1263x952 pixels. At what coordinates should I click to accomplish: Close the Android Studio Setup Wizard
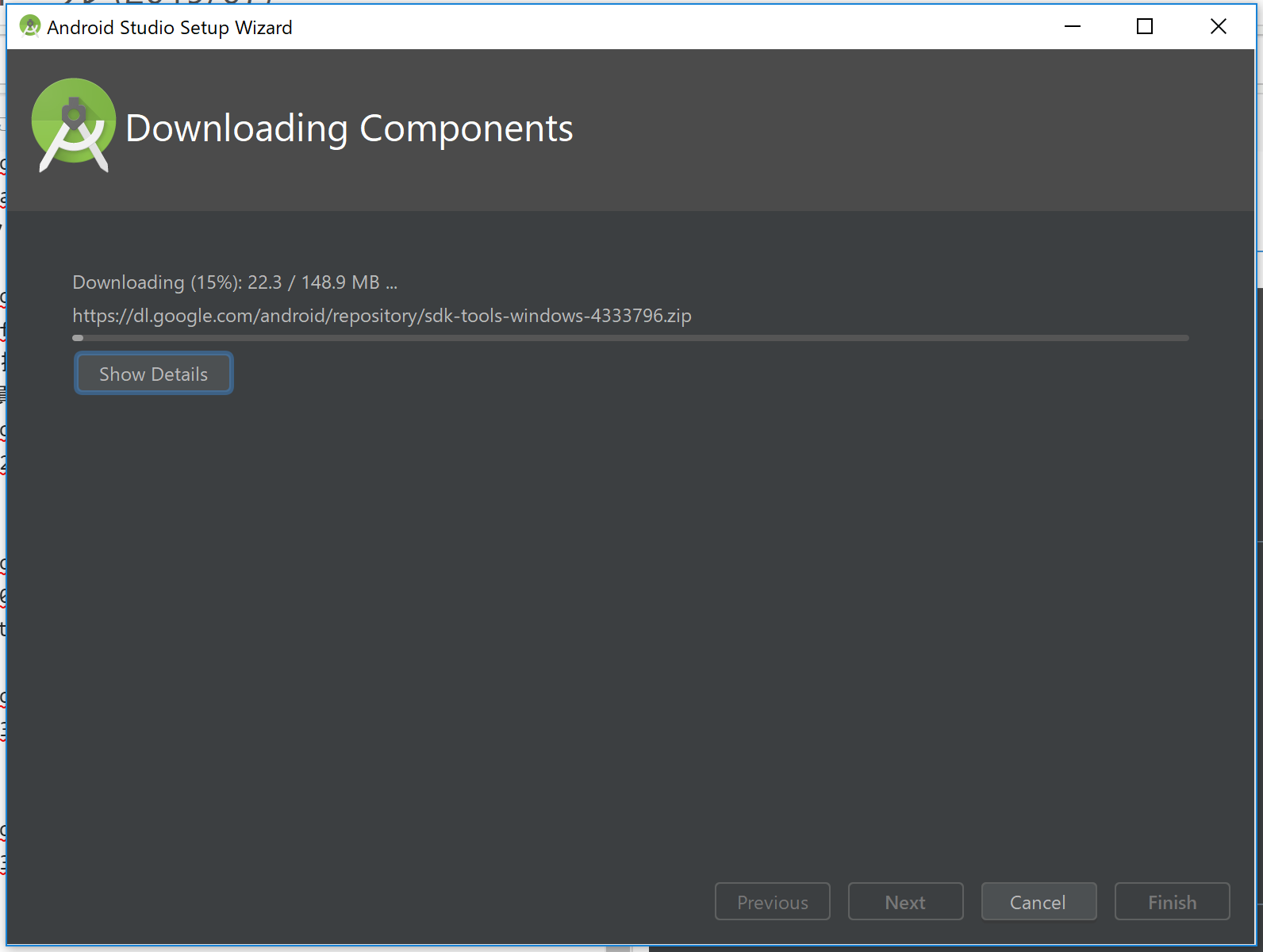point(1219,26)
